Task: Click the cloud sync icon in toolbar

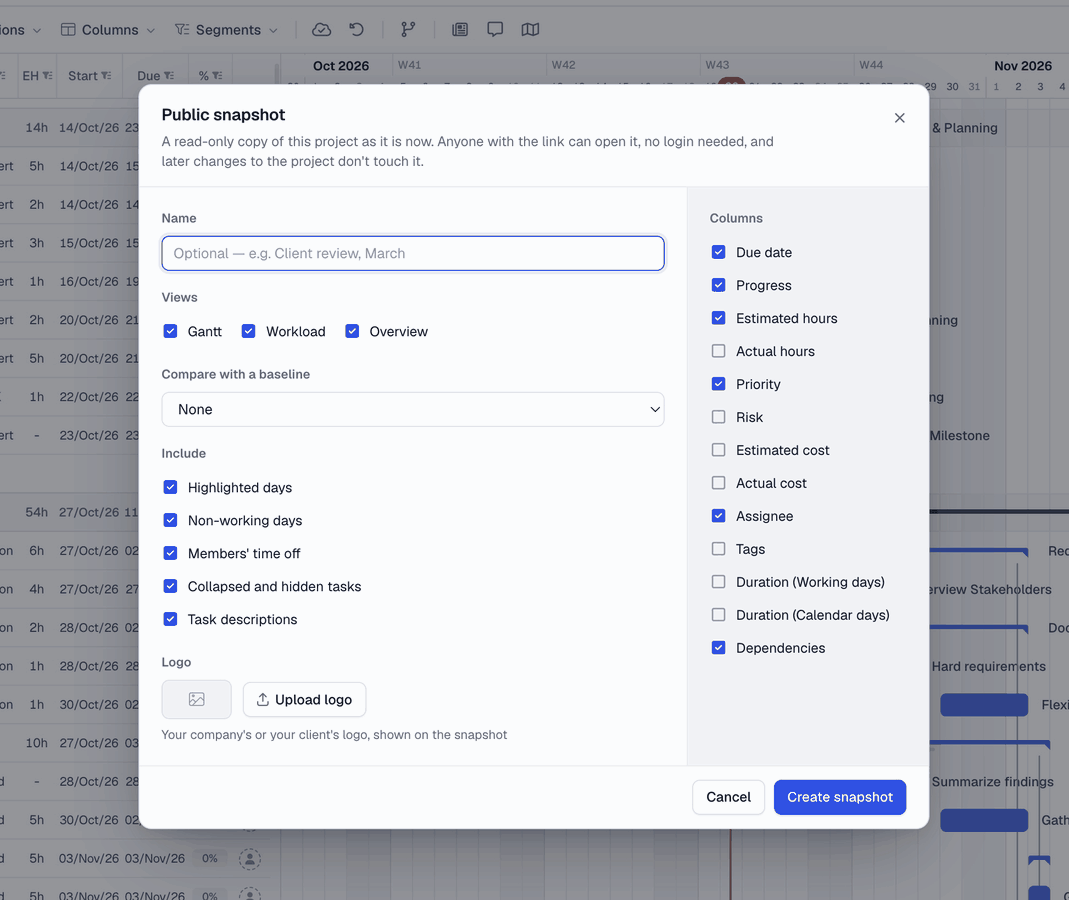Action: pos(321,29)
